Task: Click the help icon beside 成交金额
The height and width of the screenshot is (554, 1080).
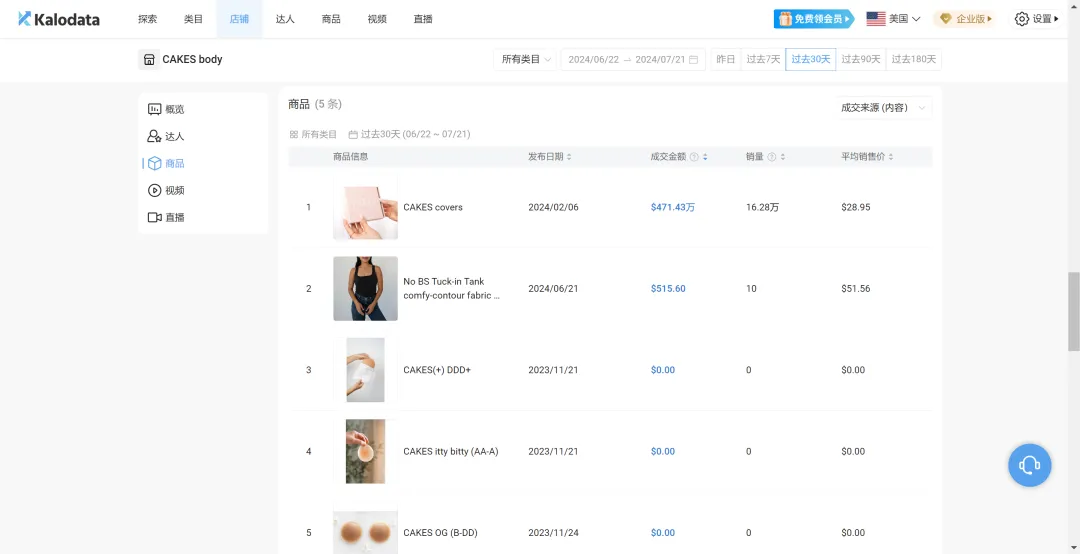Action: (x=694, y=157)
